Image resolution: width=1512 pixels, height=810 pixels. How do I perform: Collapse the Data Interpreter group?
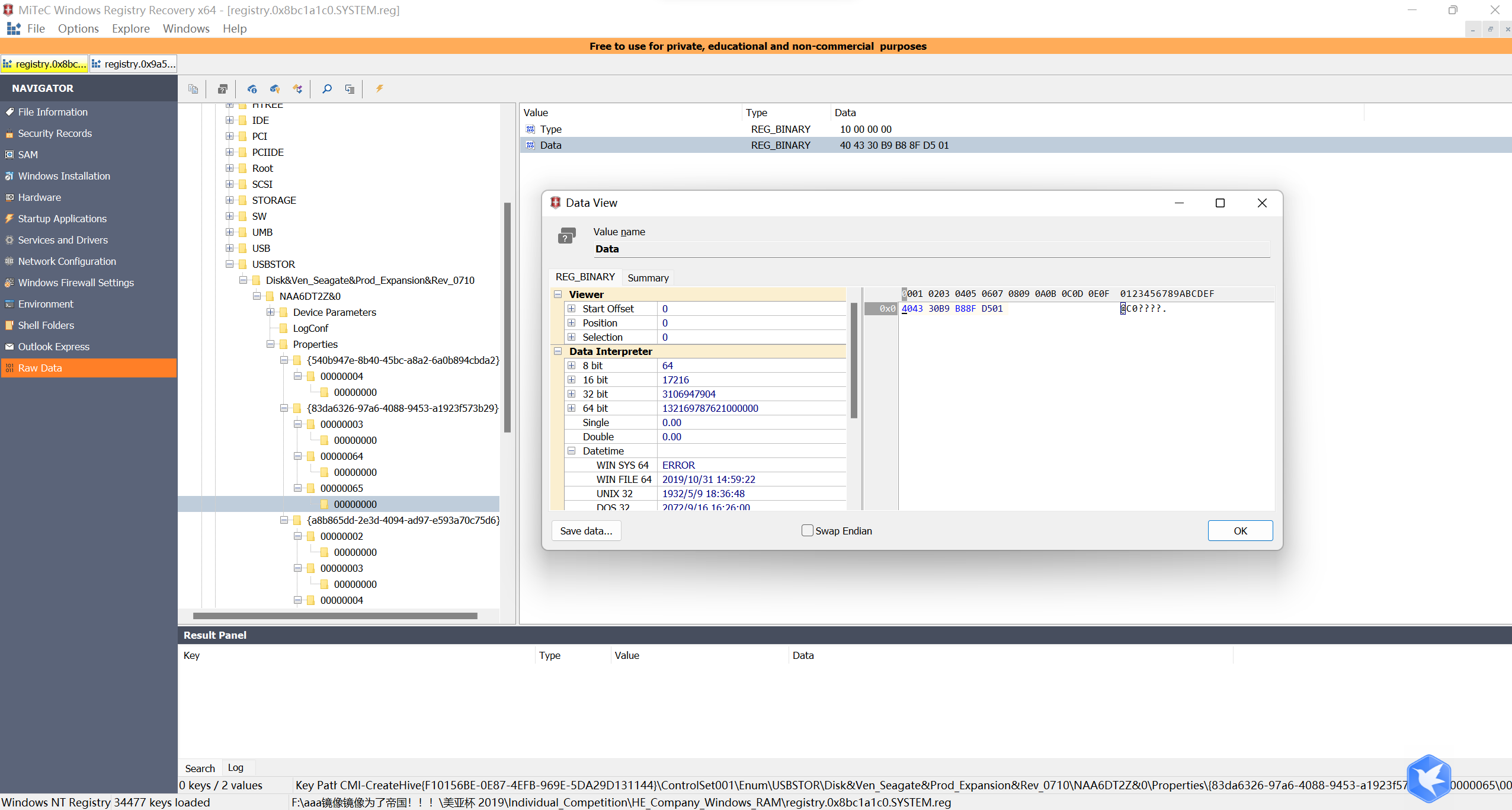[x=558, y=351]
